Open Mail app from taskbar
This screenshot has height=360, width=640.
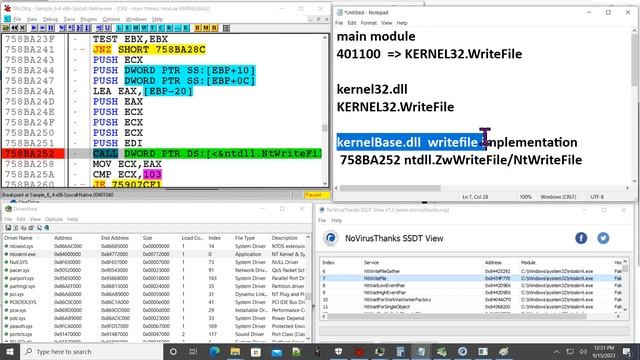[x=277, y=351]
